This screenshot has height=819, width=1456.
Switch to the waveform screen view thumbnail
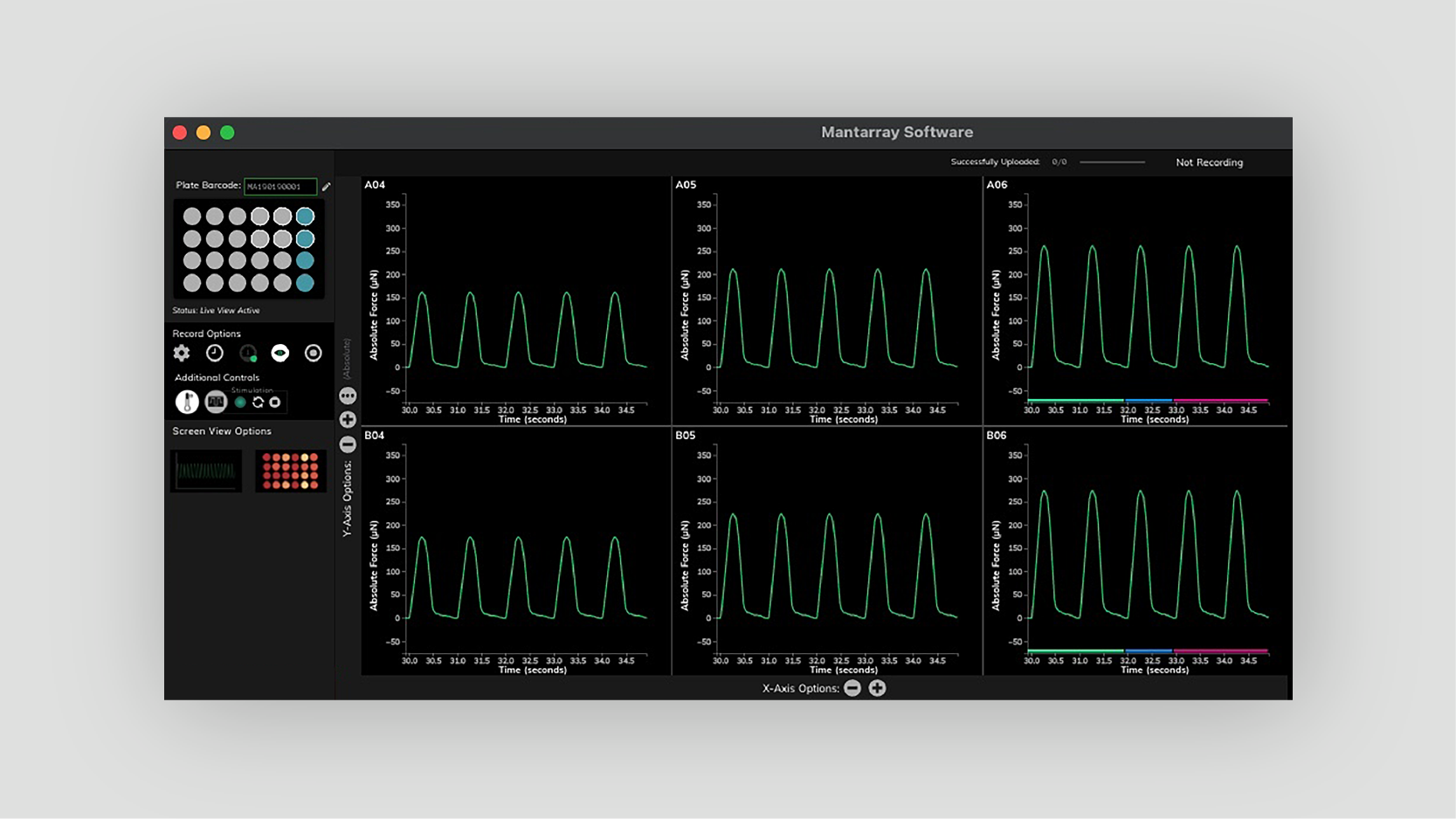tap(206, 471)
